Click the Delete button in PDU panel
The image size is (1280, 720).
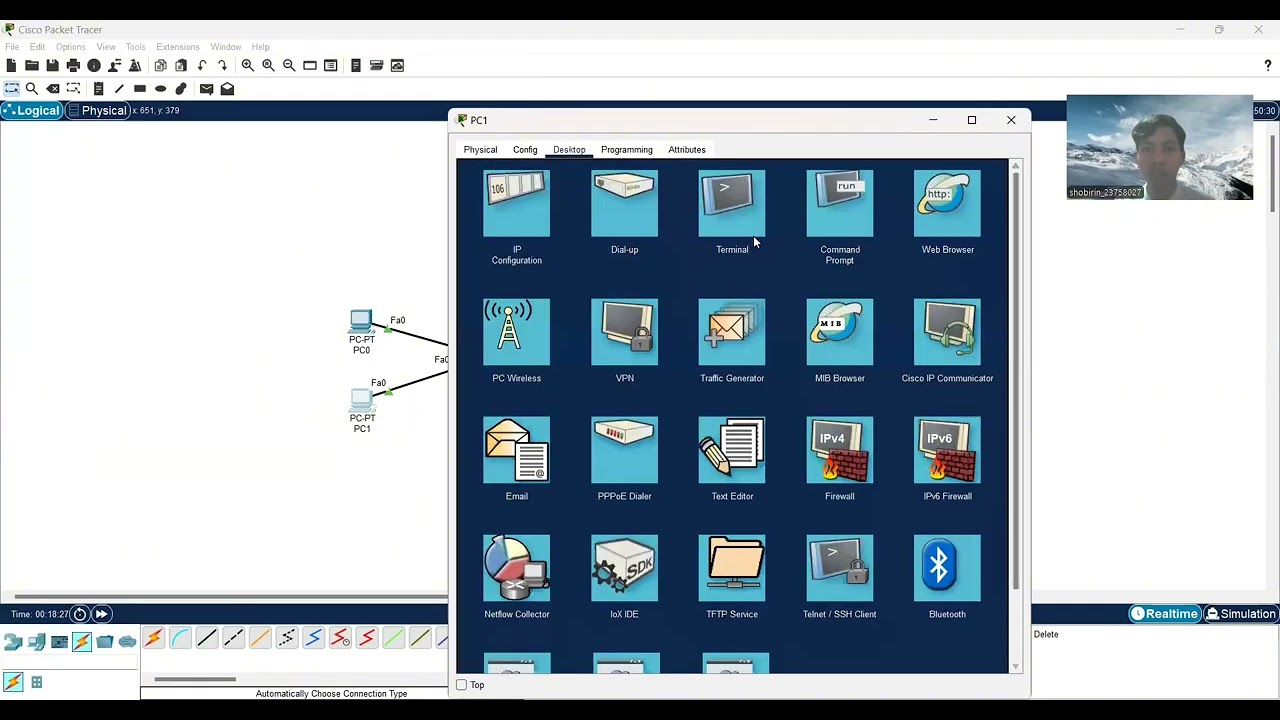tap(1046, 634)
